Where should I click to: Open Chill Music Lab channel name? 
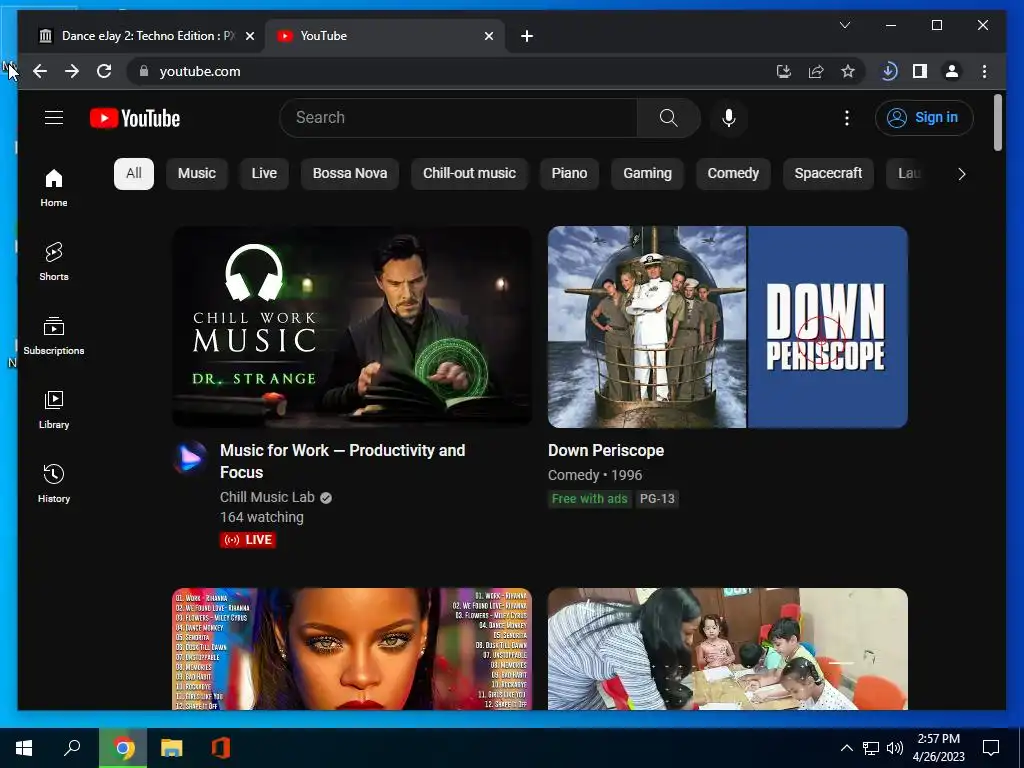267,497
